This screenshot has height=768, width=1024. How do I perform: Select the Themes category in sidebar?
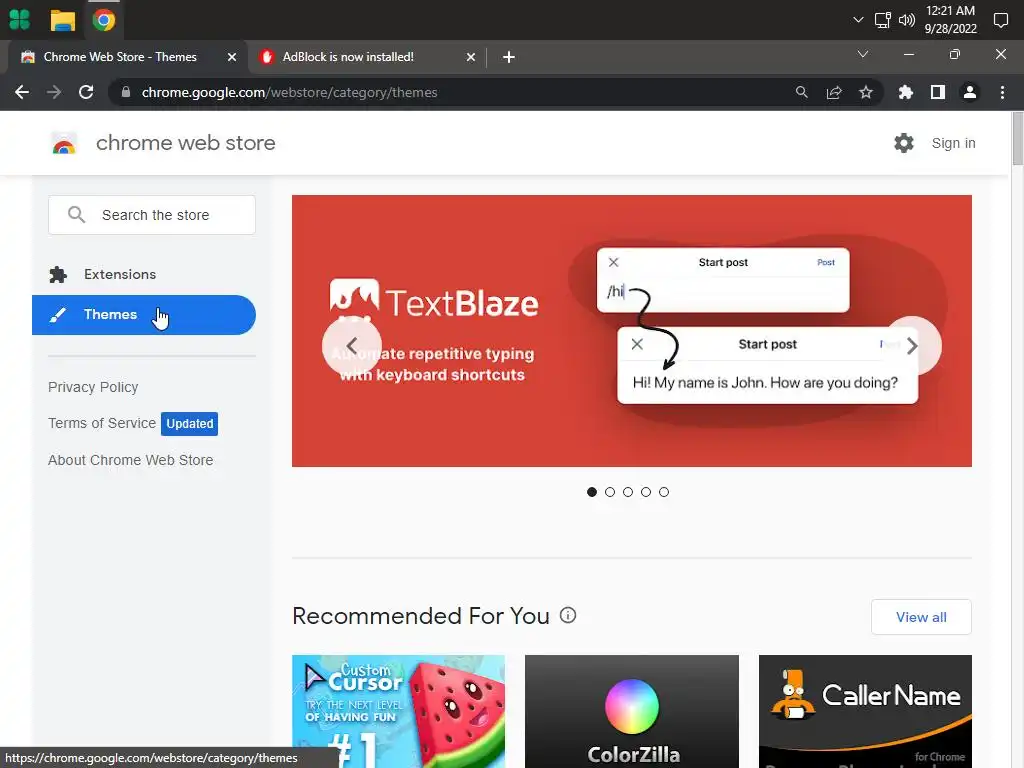click(144, 315)
